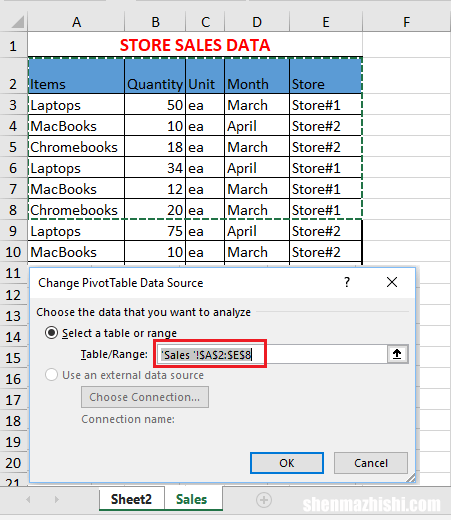Switch to the Sheet2 tab
451x520 pixels.
[x=131, y=499]
